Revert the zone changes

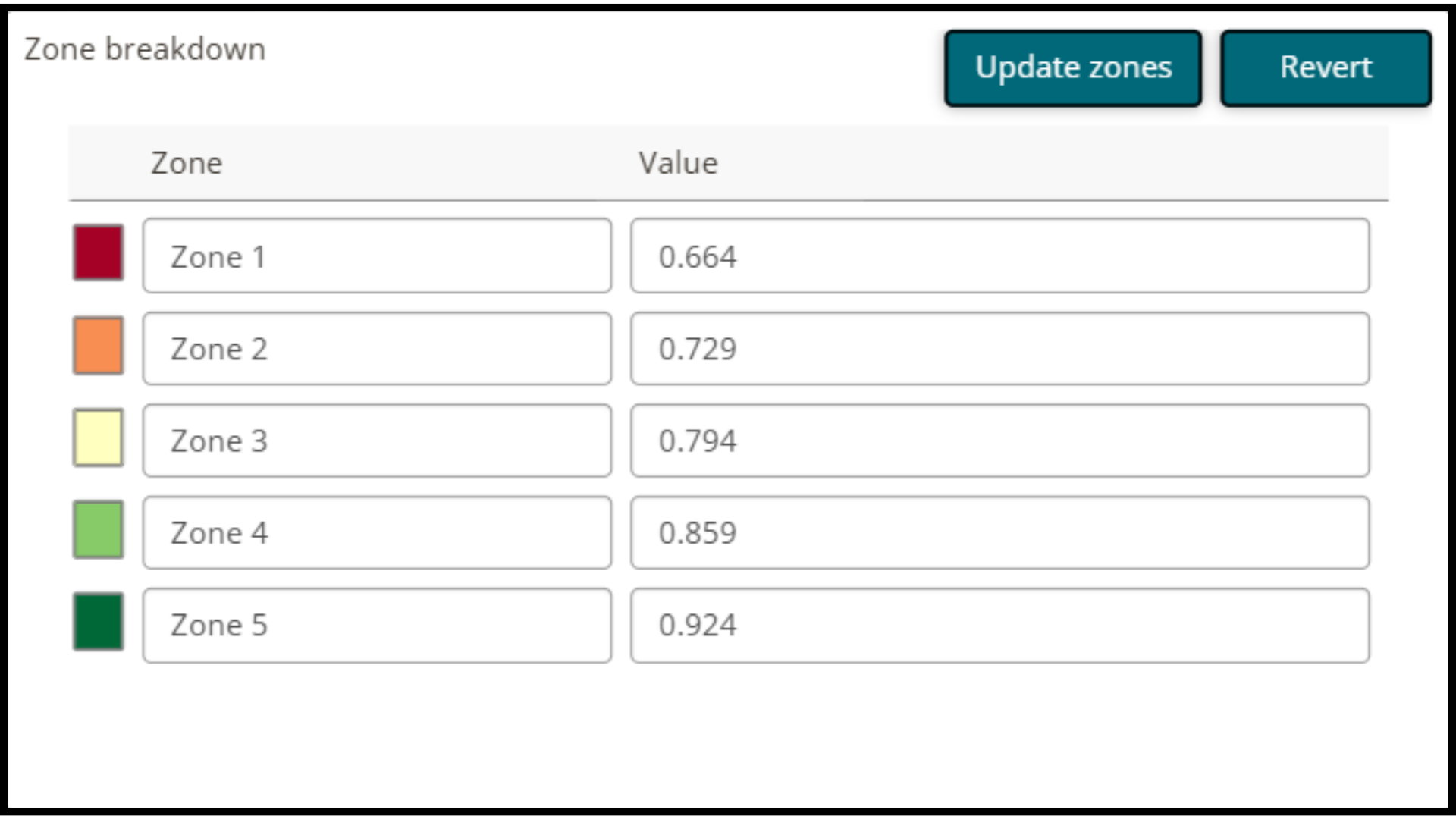point(1326,68)
